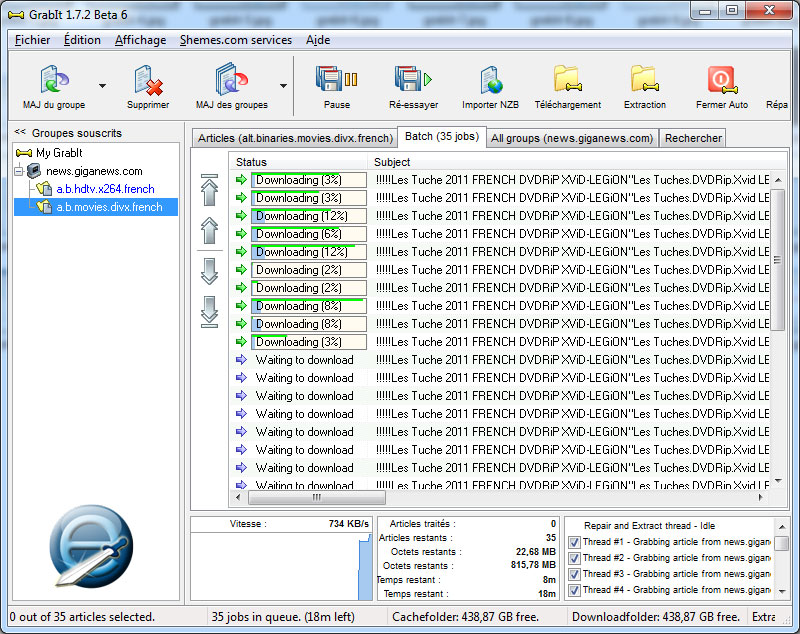
Task: Click the Articles restants value 35
Action: tap(551, 538)
